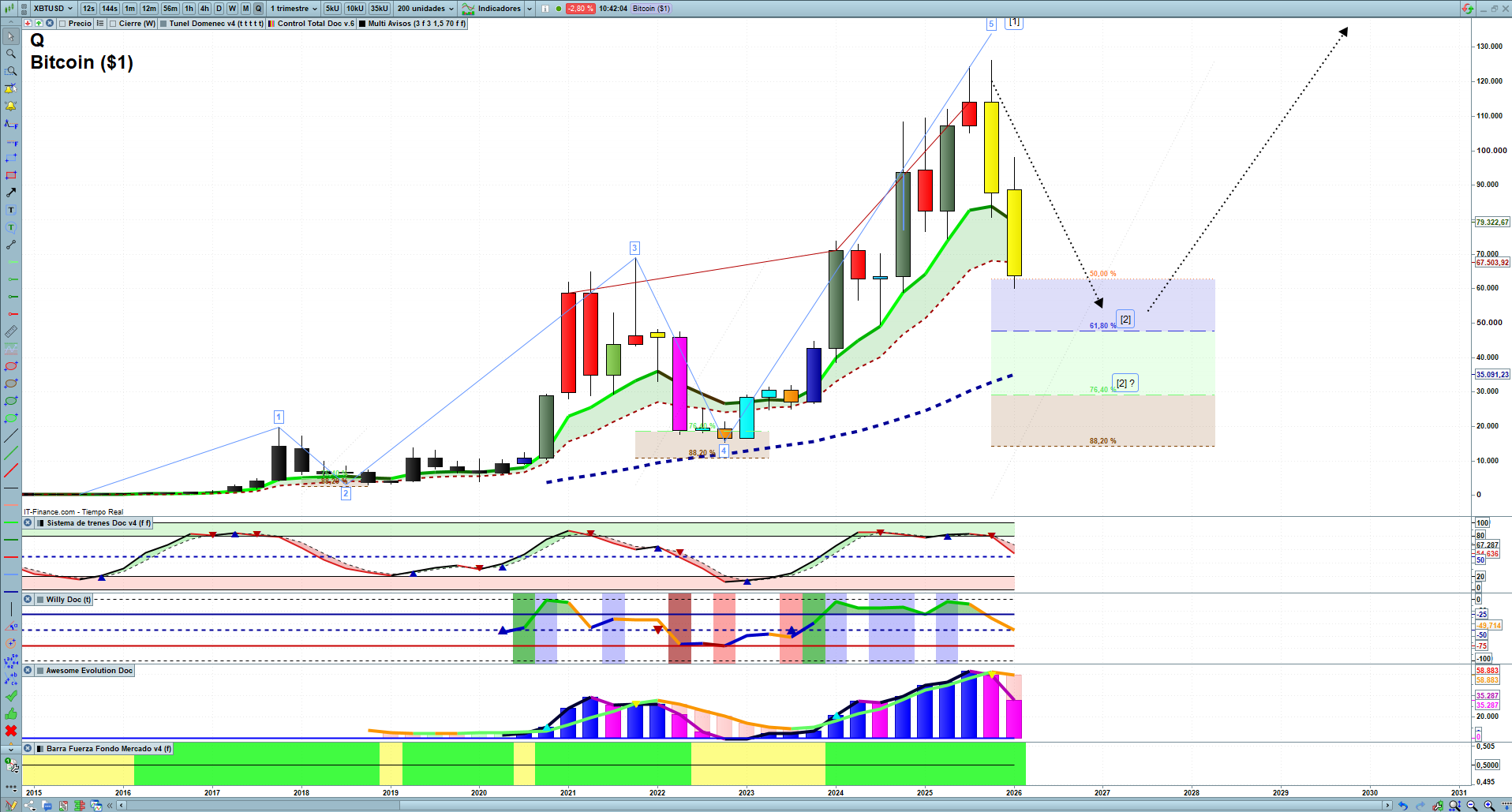The height and width of the screenshot is (812, 1512).
Task: Select the red ellipse drawing tool
Action: point(11,366)
